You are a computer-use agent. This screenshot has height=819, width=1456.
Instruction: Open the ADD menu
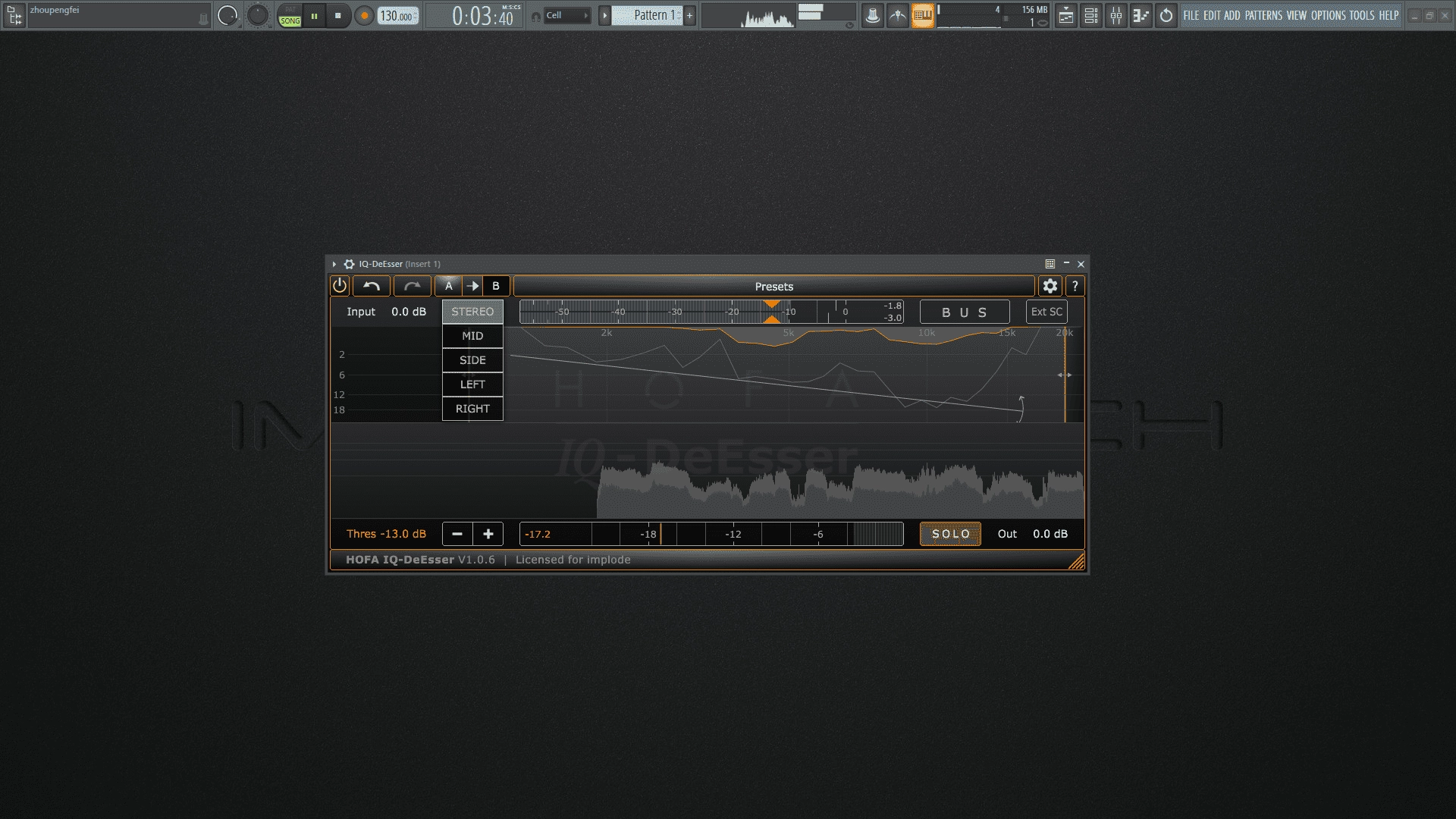pos(1232,15)
